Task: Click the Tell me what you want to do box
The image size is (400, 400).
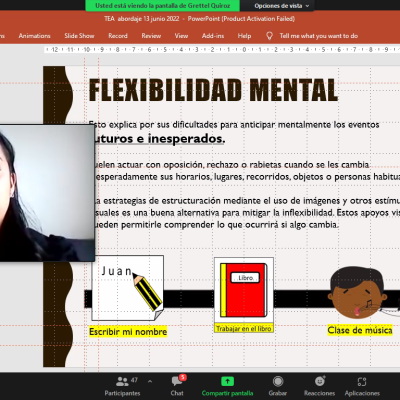Action: 319,36
